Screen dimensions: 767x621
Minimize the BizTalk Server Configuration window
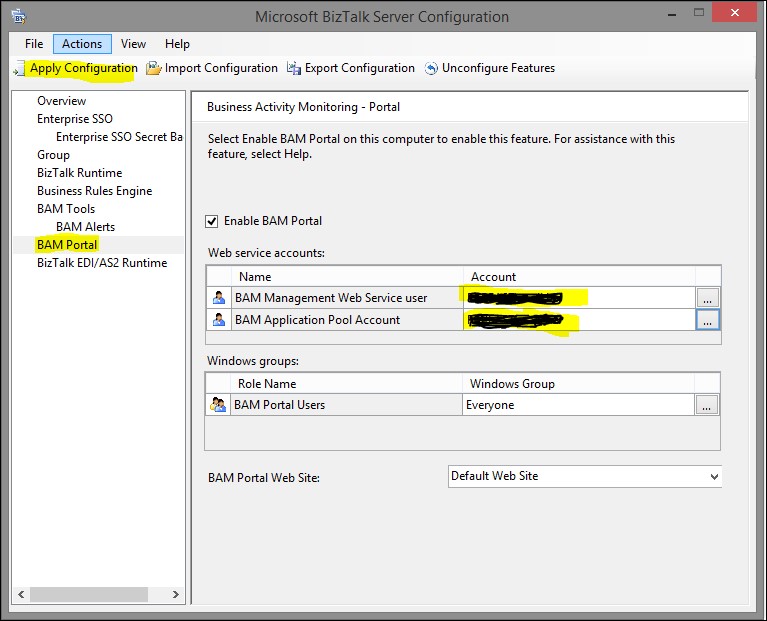click(x=672, y=14)
